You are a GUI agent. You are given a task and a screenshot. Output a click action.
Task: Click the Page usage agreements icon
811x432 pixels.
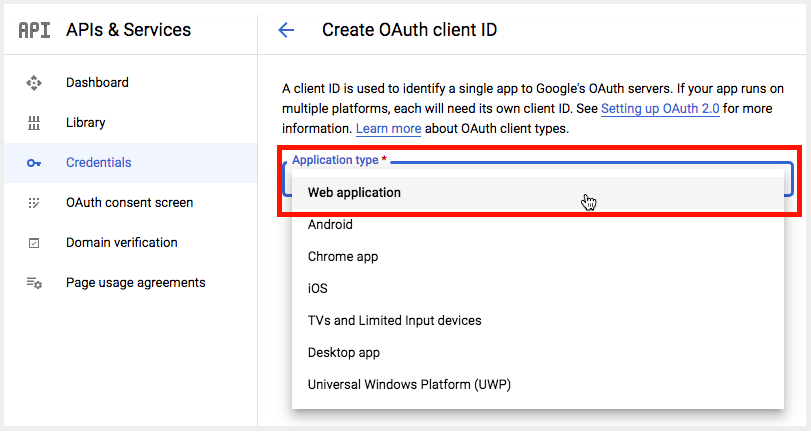pyautogui.click(x=34, y=283)
